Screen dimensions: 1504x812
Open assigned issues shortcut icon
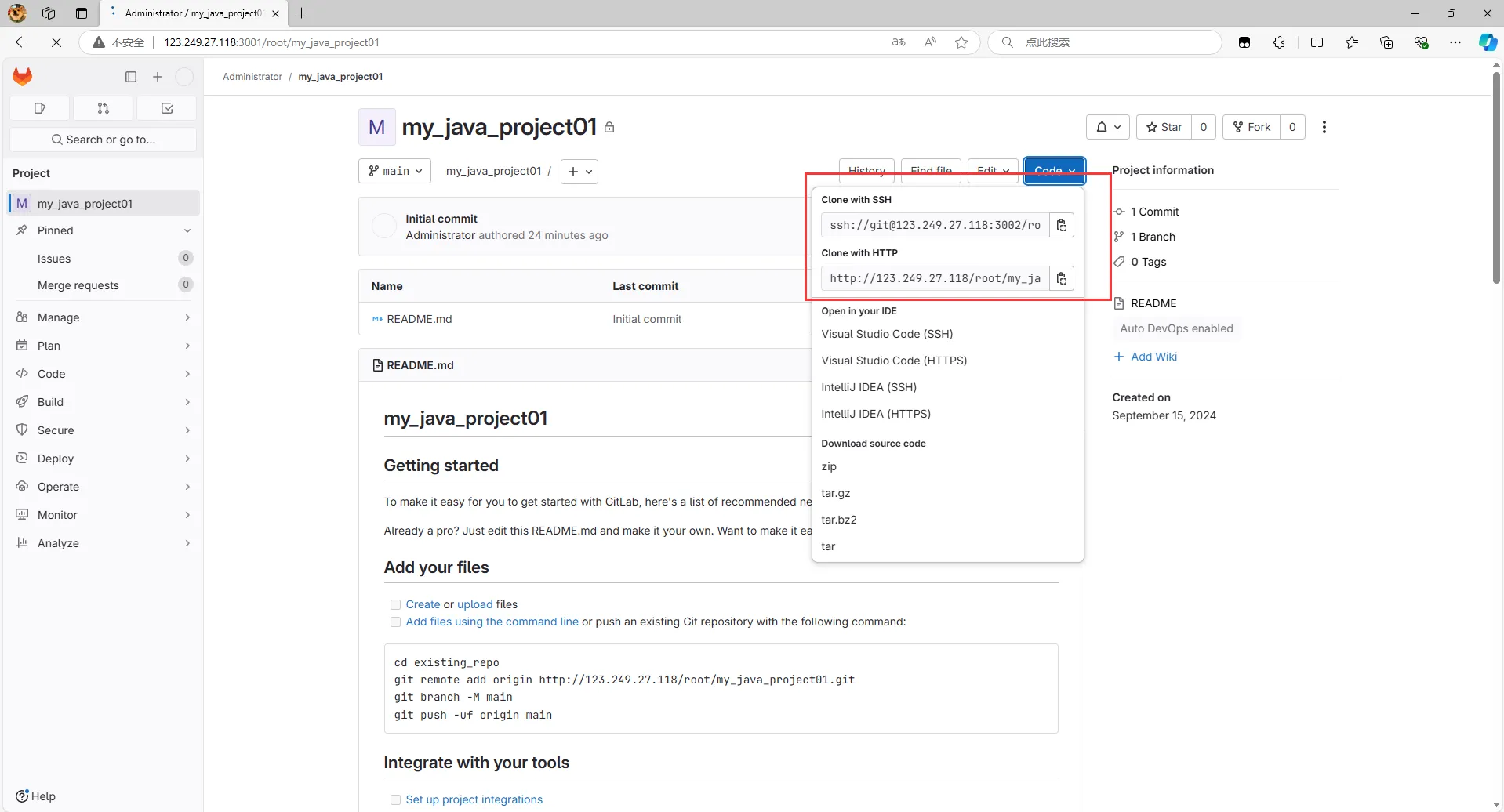(x=40, y=108)
